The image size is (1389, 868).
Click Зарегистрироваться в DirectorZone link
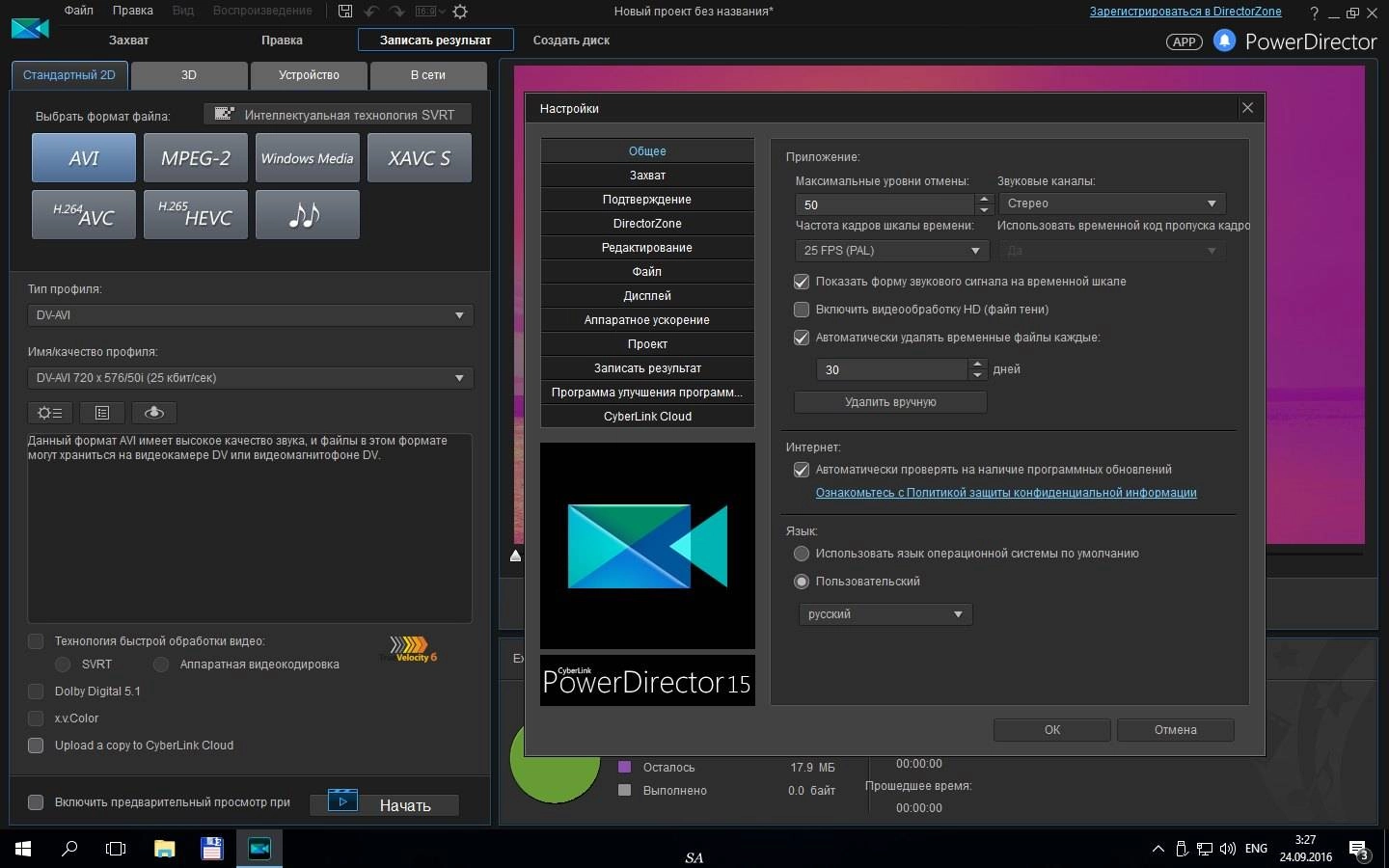click(1185, 12)
